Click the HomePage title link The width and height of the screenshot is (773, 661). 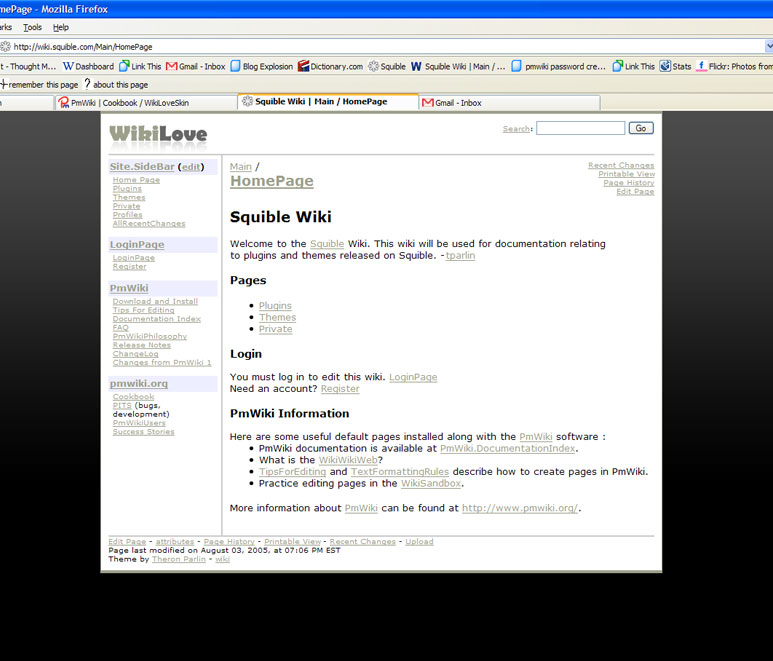coord(272,181)
